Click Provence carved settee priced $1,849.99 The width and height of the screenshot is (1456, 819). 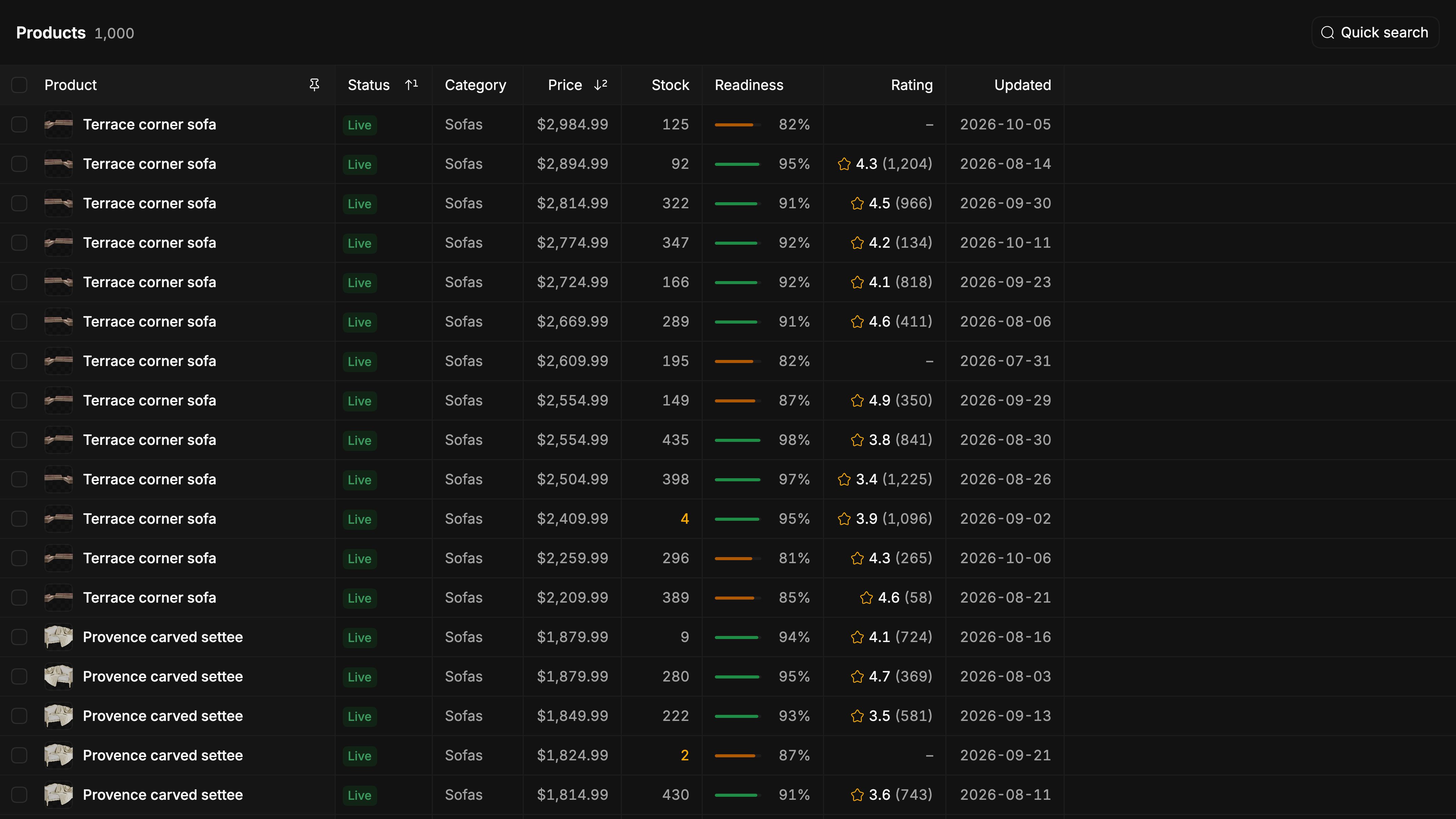coord(163,716)
